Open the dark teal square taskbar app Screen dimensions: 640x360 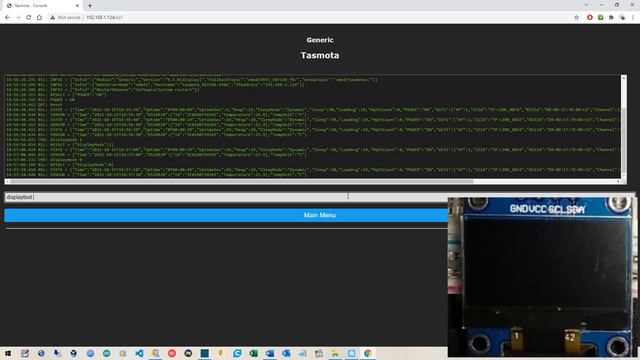204,353
